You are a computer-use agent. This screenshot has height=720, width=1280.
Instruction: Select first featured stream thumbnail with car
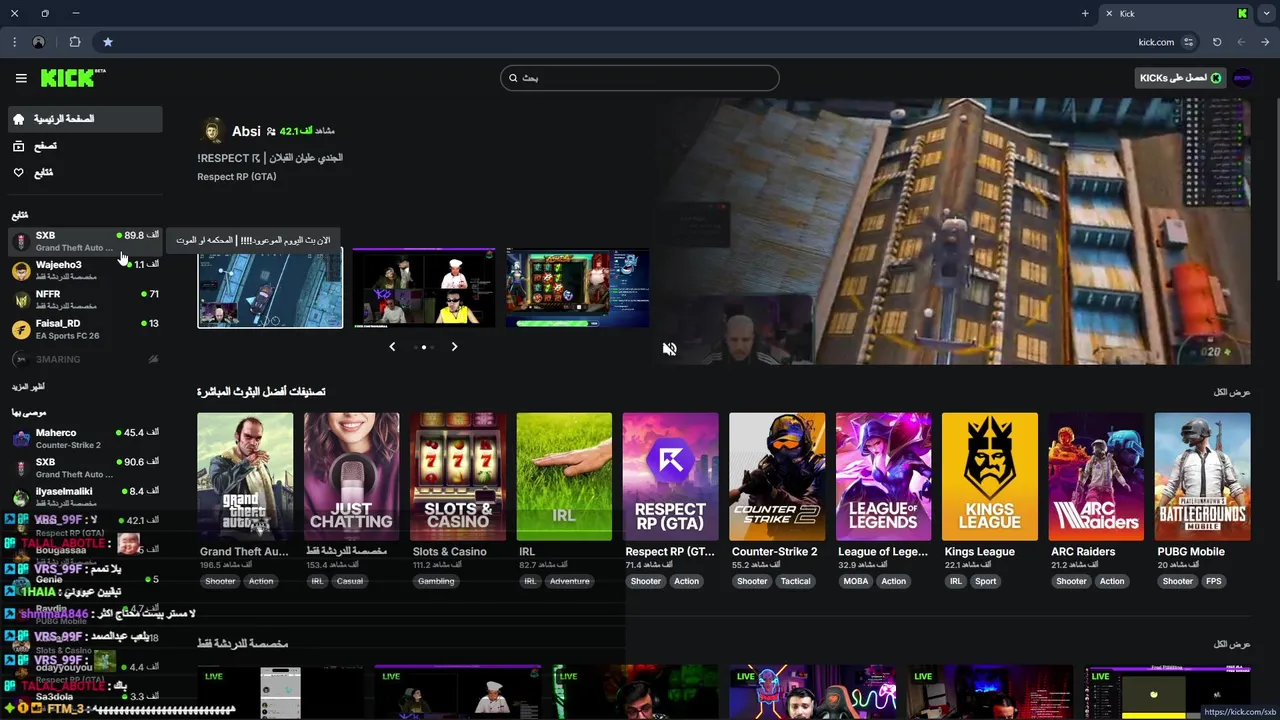coord(270,288)
